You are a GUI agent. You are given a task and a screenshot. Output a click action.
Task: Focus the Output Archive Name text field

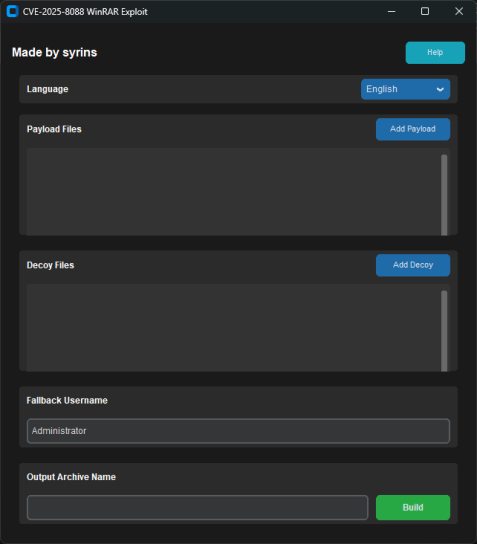pos(197,508)
